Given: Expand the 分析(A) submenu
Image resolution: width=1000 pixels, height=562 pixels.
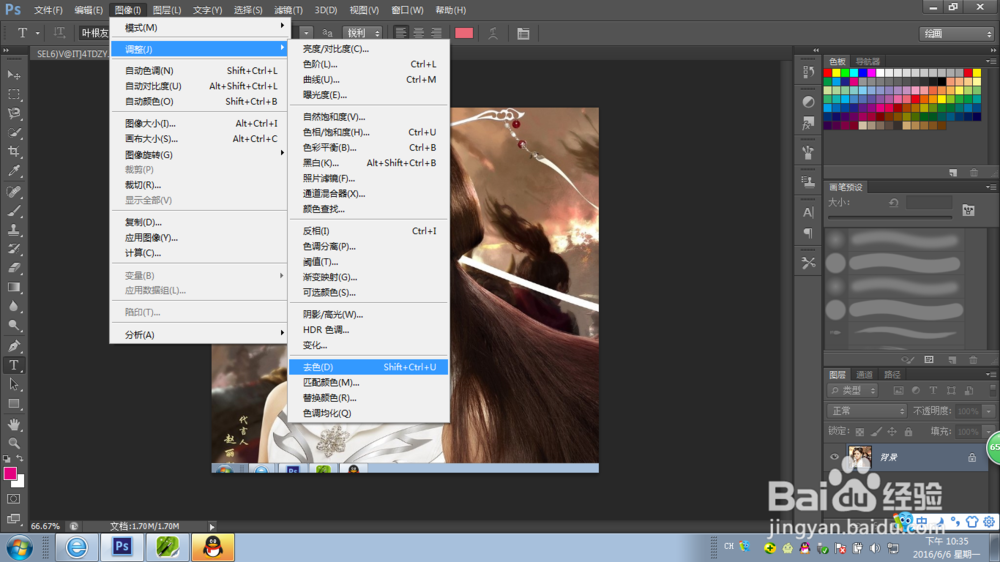Looking at the screenshot, I should point(200,334).
